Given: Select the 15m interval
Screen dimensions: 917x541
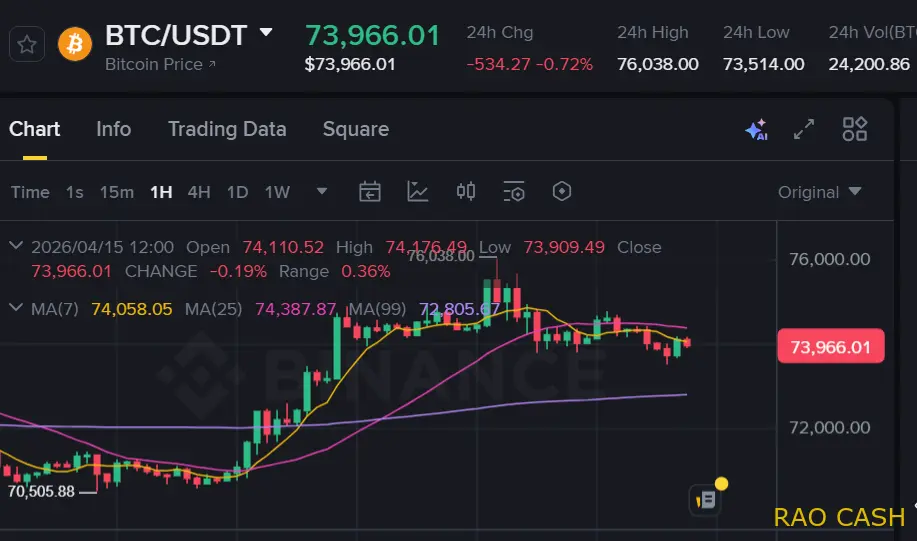Looking at the screenshot, I should tap(116, 192).
